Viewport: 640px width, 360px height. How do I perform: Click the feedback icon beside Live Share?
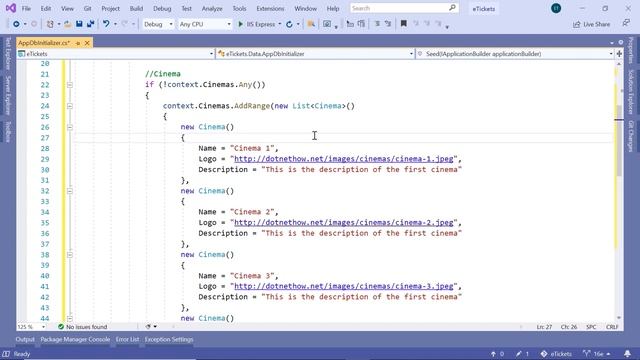626,24
